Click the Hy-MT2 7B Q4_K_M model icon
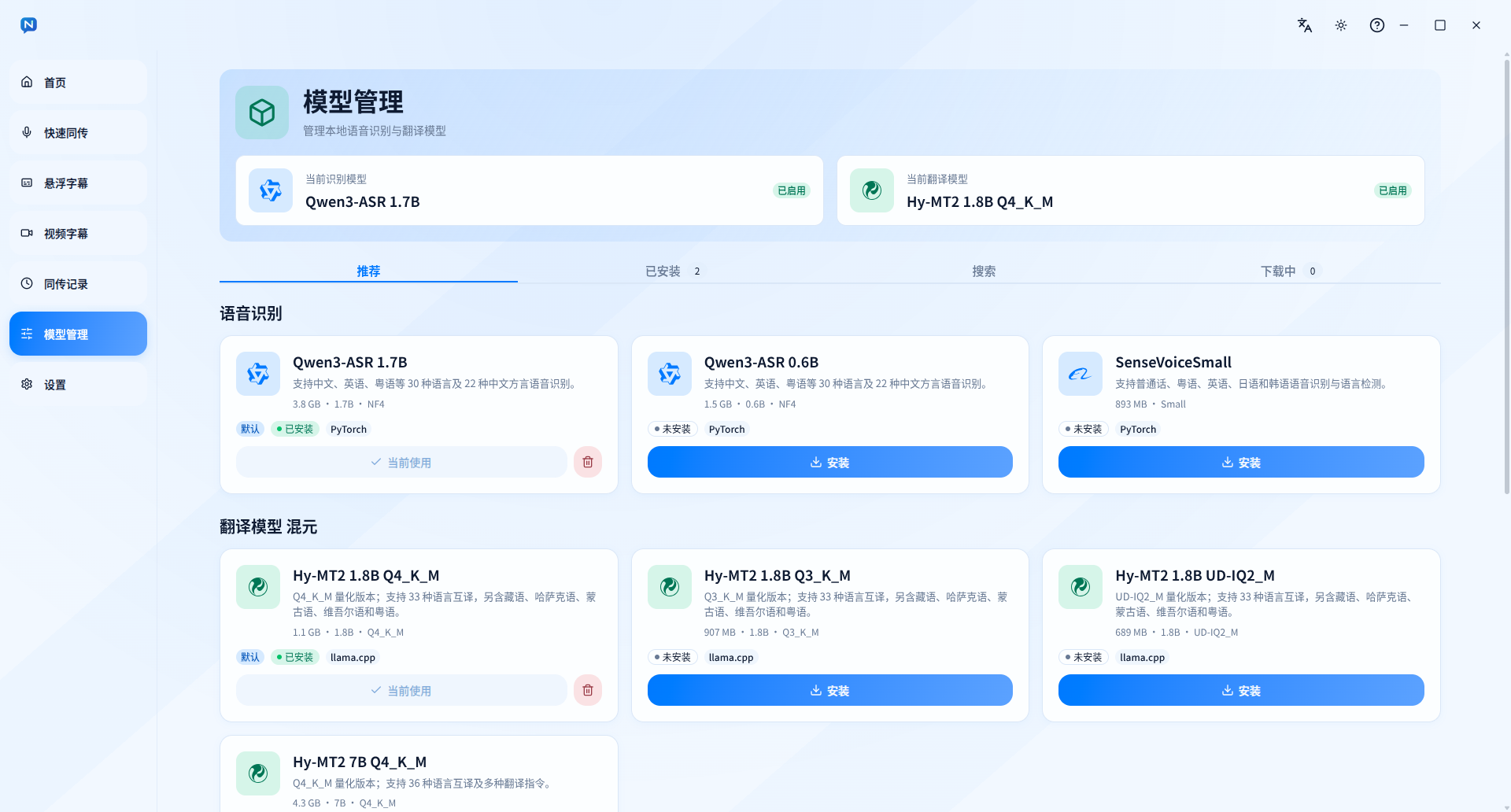Viewport: 1511px width, 812px height. [x=258, y=773]
